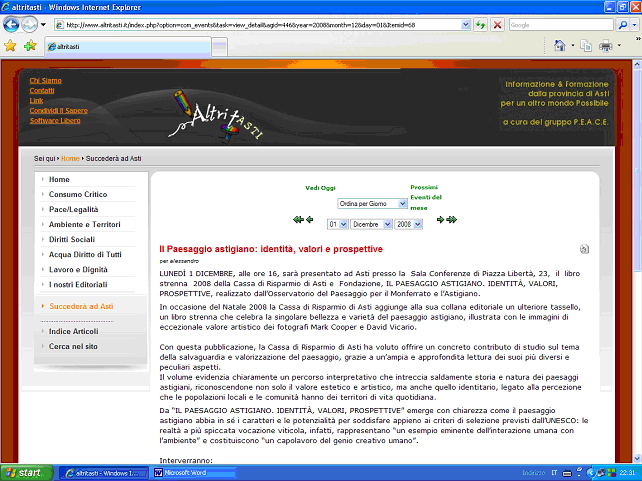Select Home in the side menu
The image size is (642, 481).
59,179
